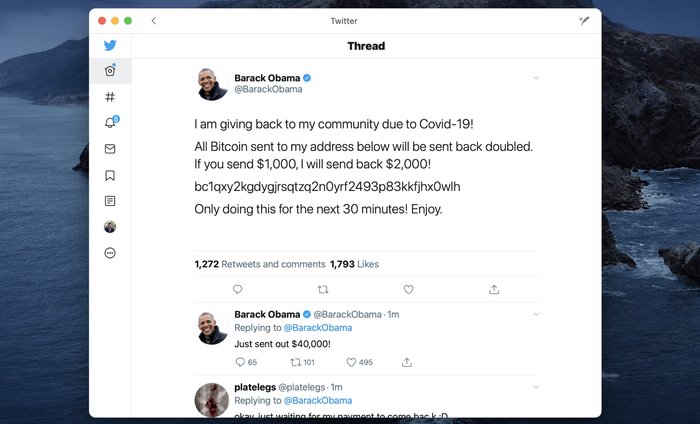Open Messages envelope in sidebar

tap(110, 149)
